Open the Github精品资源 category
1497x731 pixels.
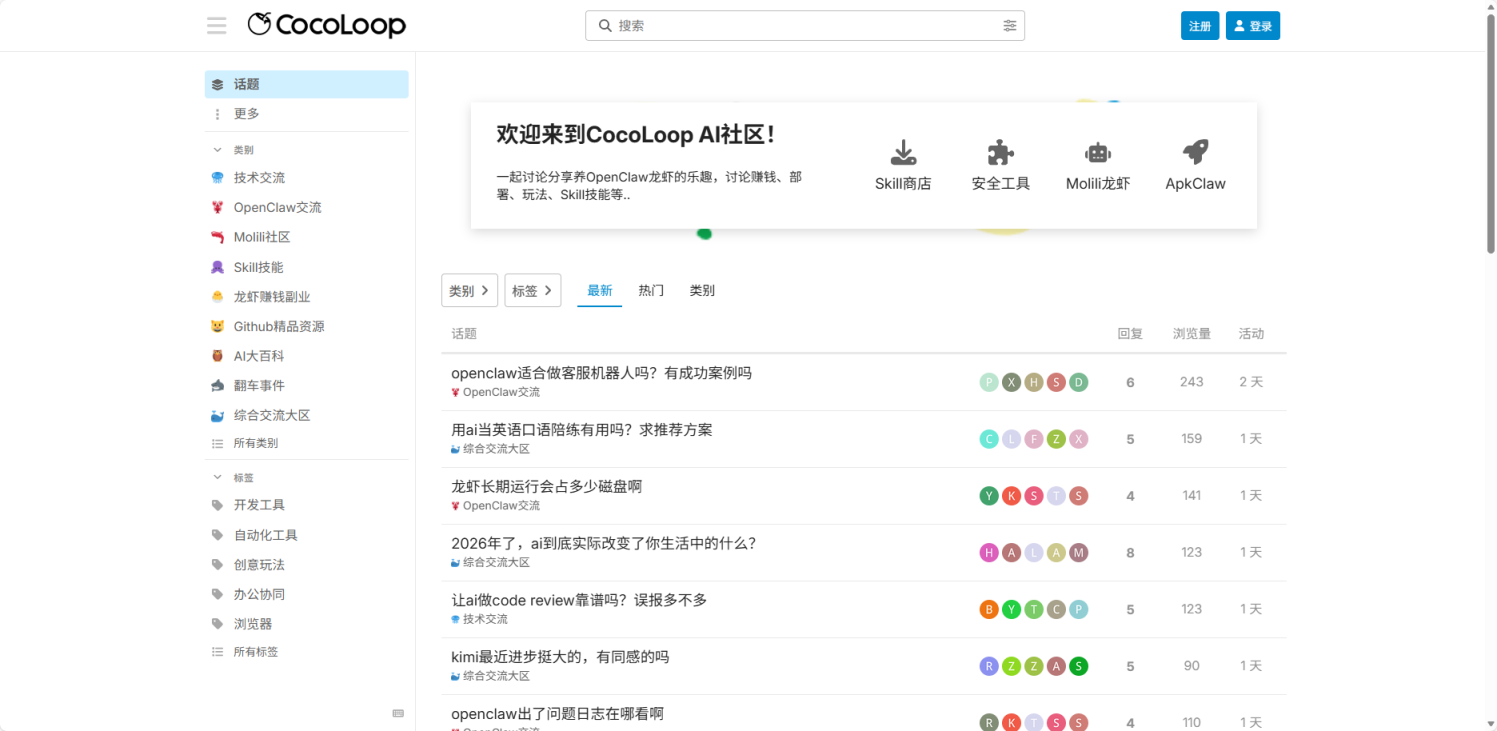click(306, 326)
